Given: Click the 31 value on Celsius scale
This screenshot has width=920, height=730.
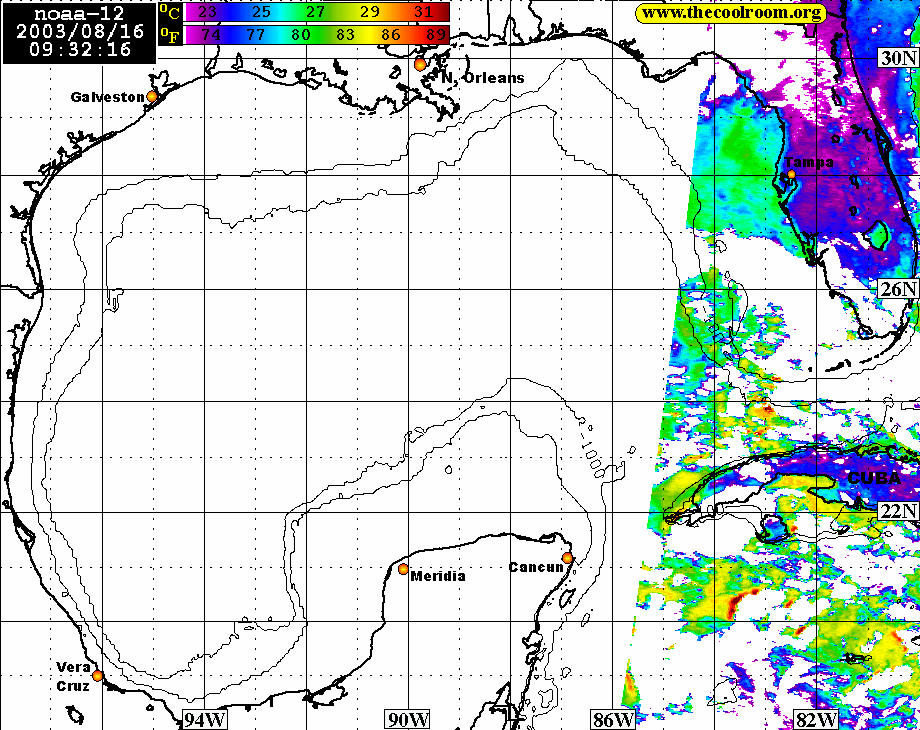Looking at the screenshot, I should (423, 12).
